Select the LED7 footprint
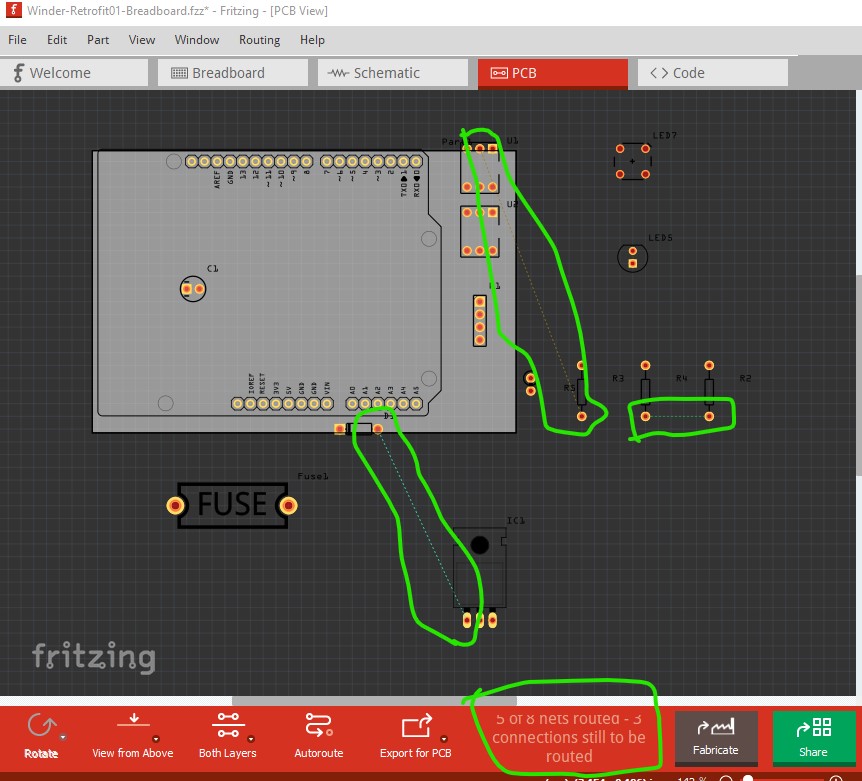This screenshot has height=781, width=862. pos(633,161)
